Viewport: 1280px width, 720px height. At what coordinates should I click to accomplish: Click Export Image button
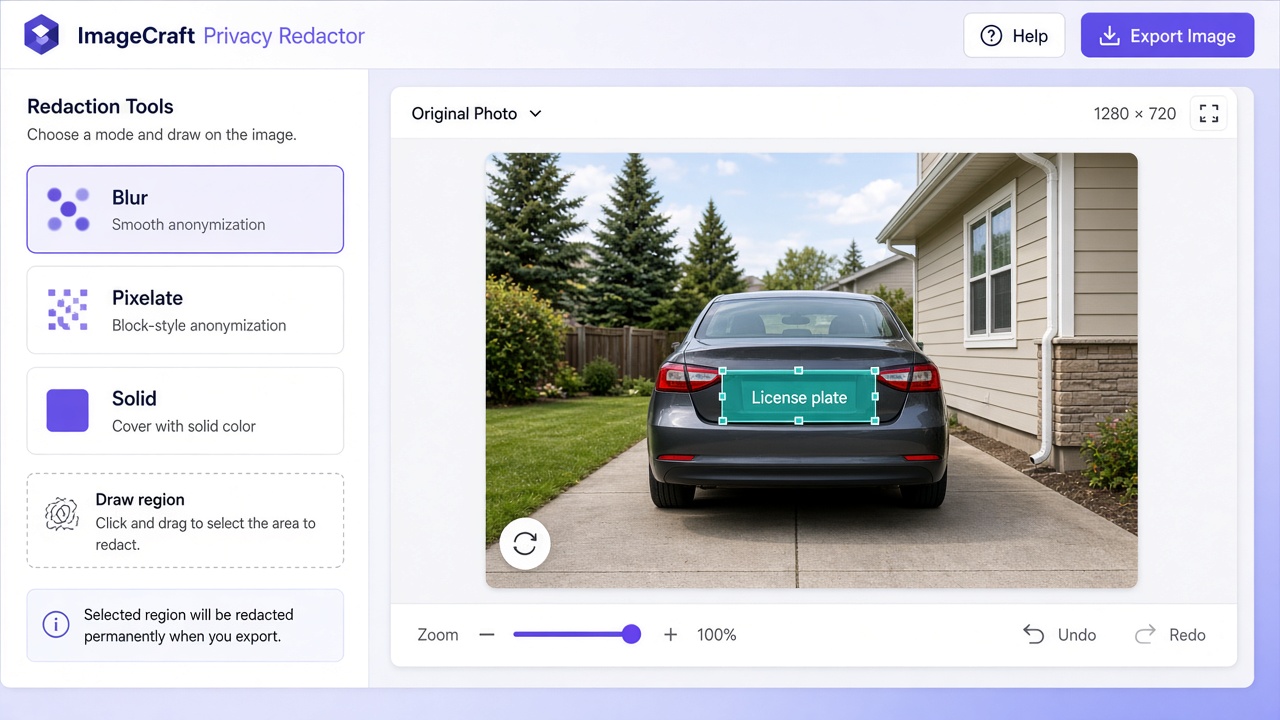(1167, 36)
